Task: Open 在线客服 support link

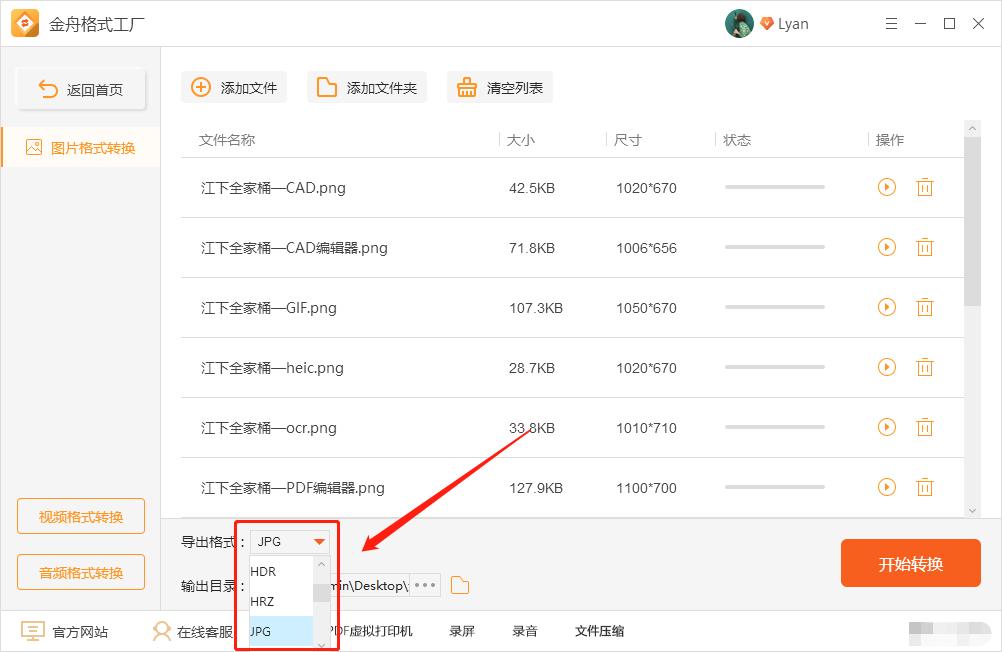Action: coord(193,632)
